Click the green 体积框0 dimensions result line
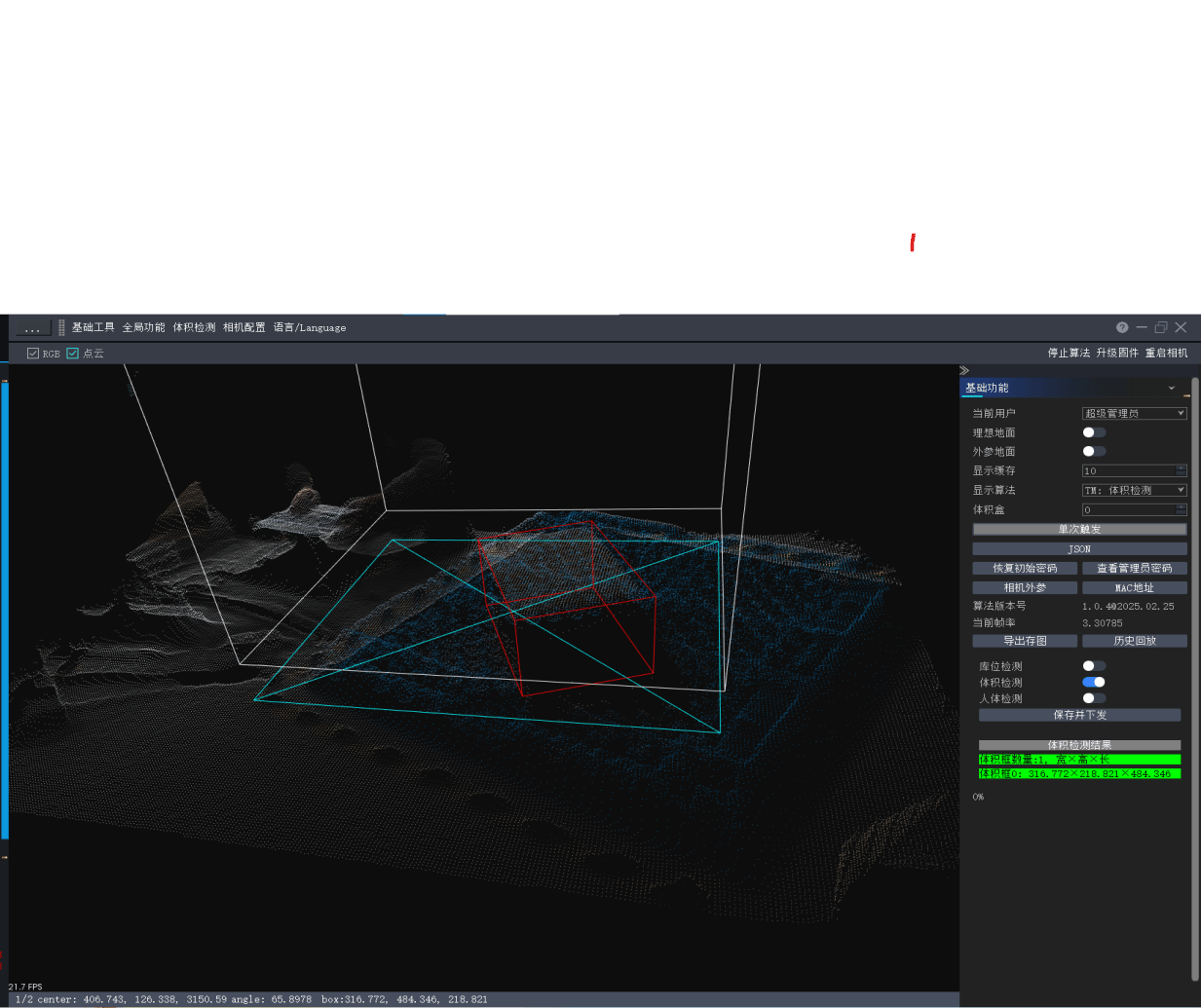The width and height of the screenshot is (1201, 1008). (x=1079, y=773)
